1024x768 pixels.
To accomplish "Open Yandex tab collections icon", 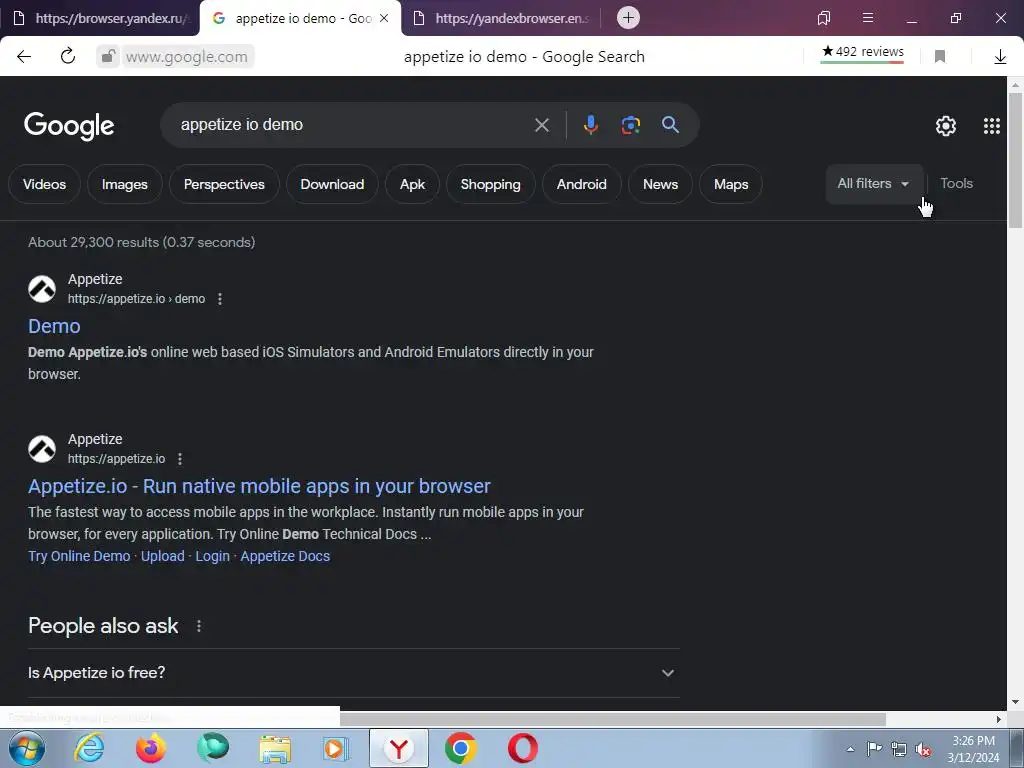I will pyautogui.click(x=824, y=18).
